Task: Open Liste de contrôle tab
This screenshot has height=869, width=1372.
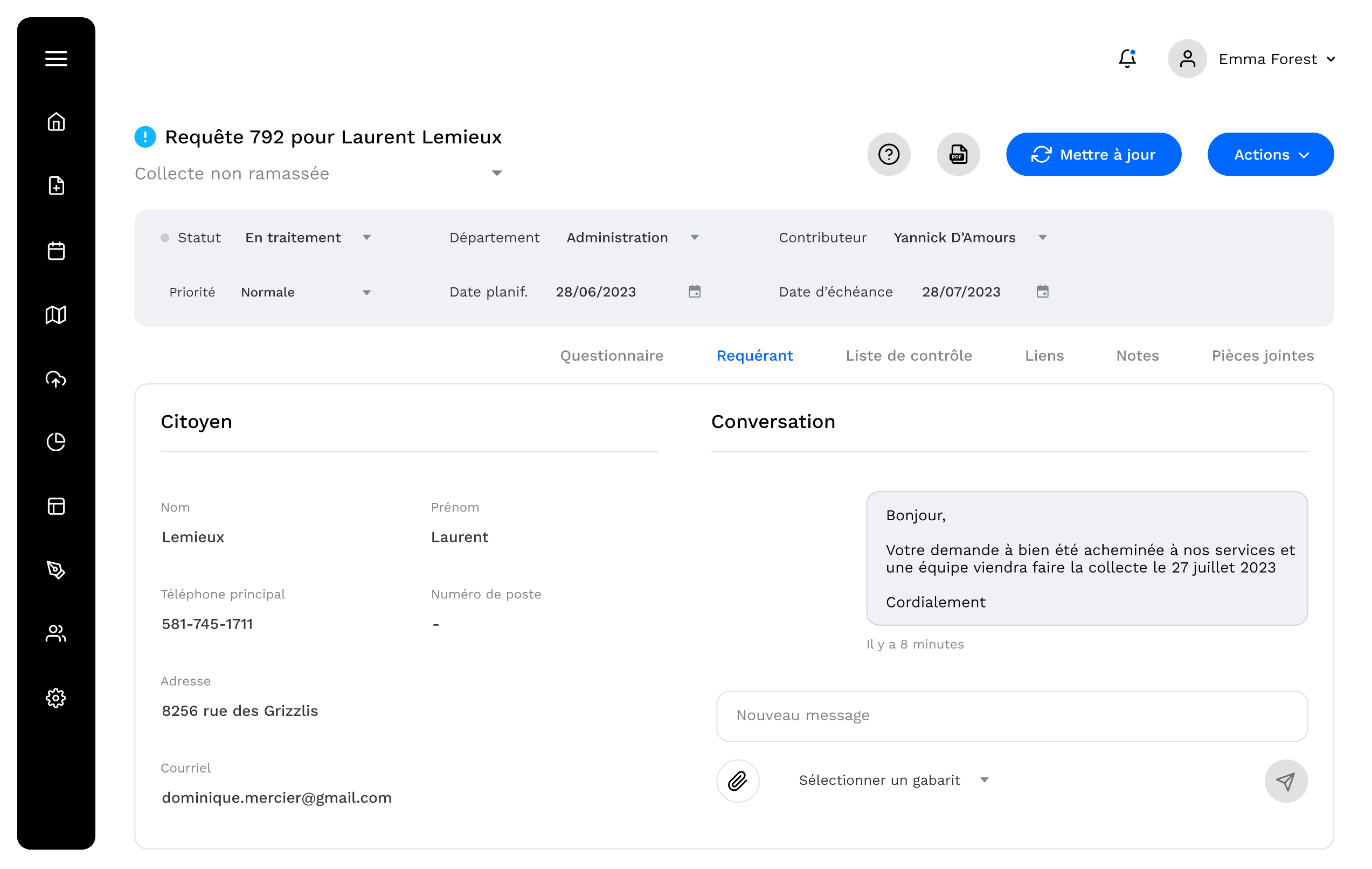Action: (909, 356)
